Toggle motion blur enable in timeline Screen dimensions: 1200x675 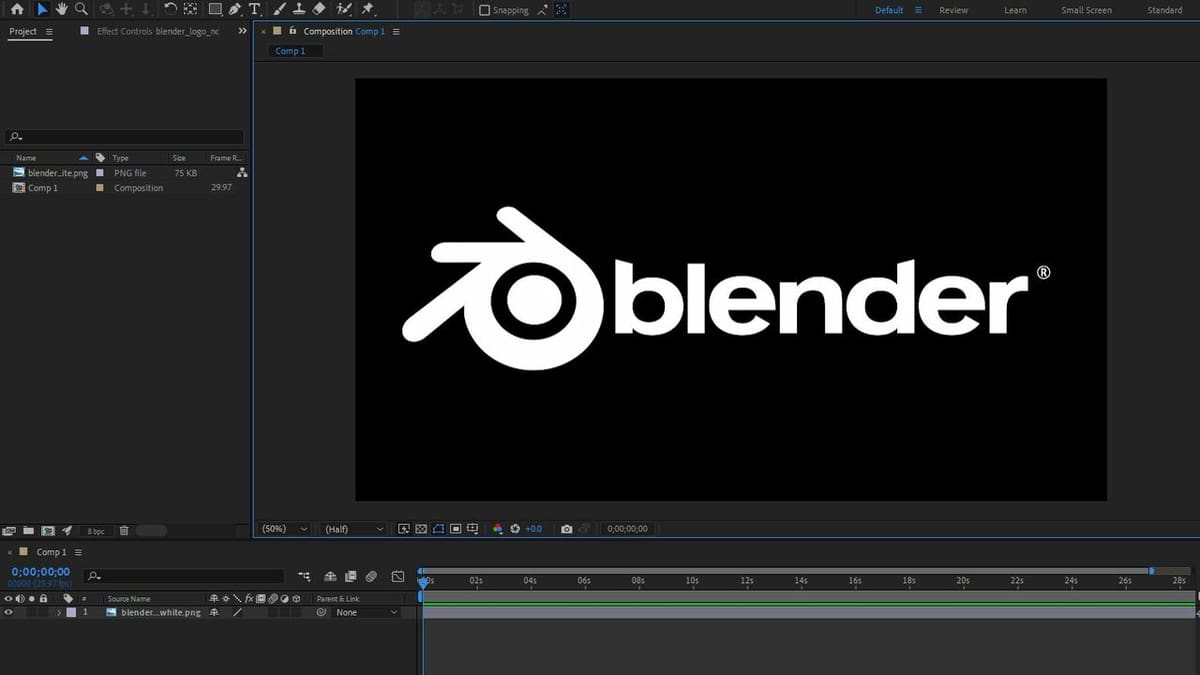371,577
